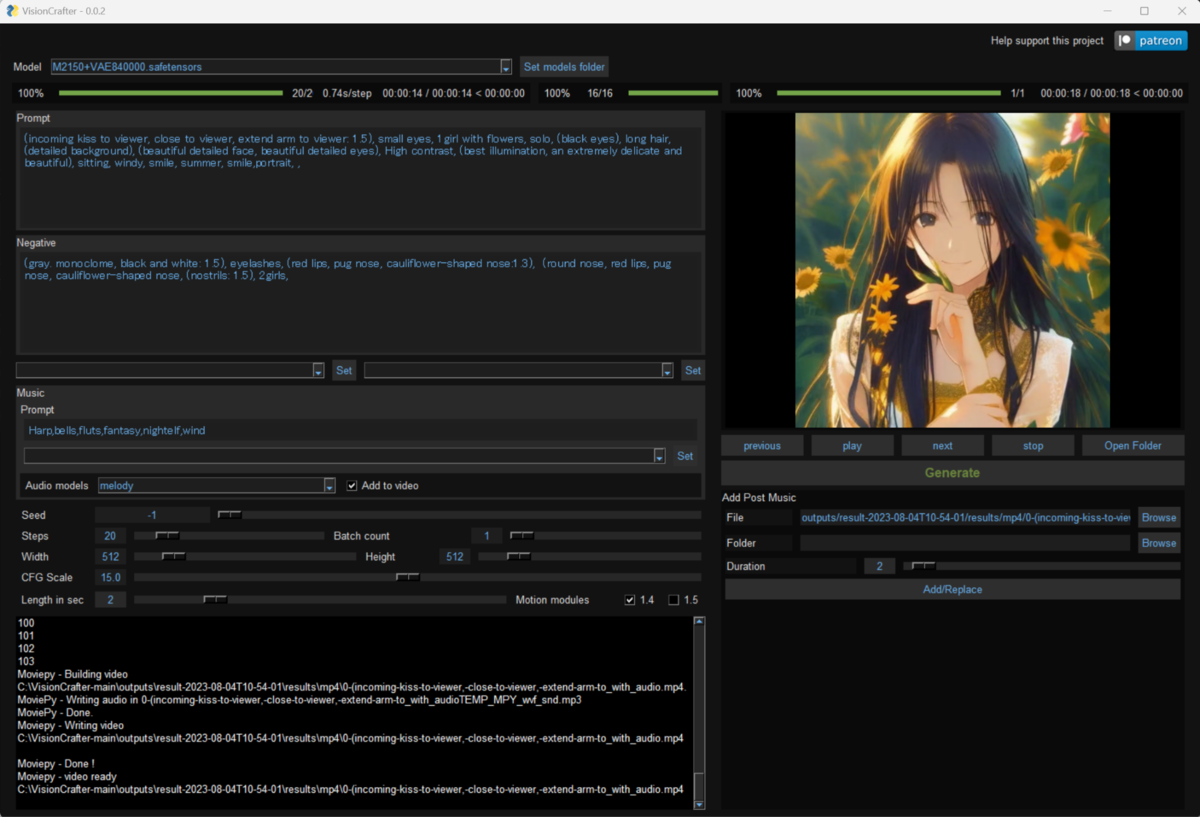
Task: Click into the Negative prompt text area
Action: tap(360, 302)
